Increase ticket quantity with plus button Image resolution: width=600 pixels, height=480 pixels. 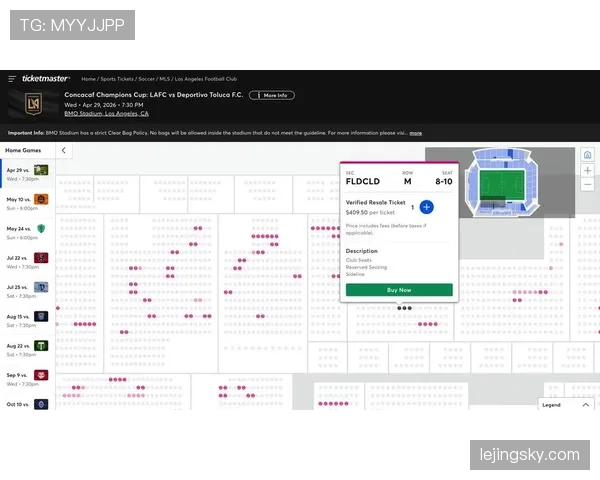[x=426, y=207]
